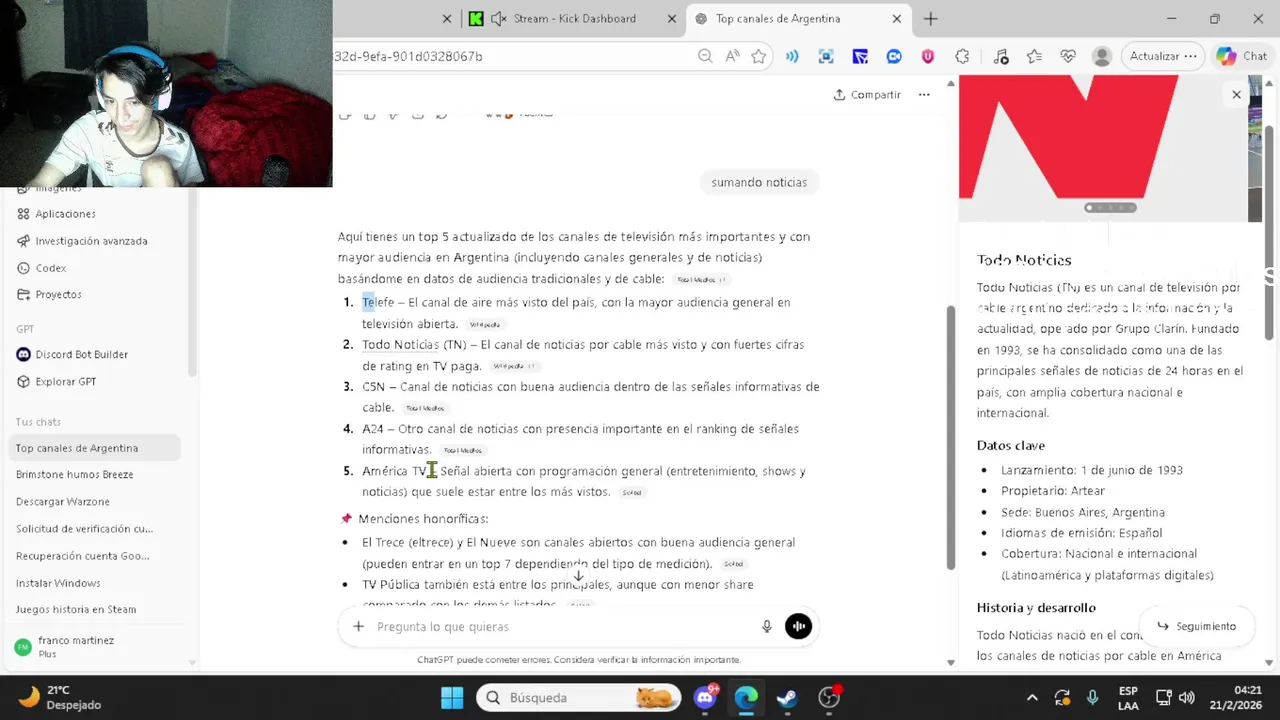Open a new browser tab
This screenshot has height=720, width=1280.
(x=931, y=18)
